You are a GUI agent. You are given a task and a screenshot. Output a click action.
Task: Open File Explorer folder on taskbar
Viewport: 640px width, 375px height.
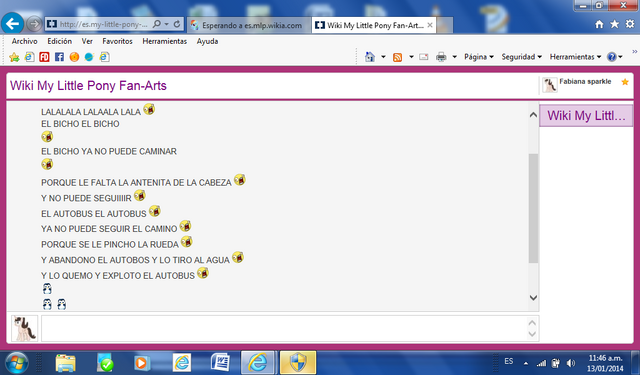pos(66,363)
